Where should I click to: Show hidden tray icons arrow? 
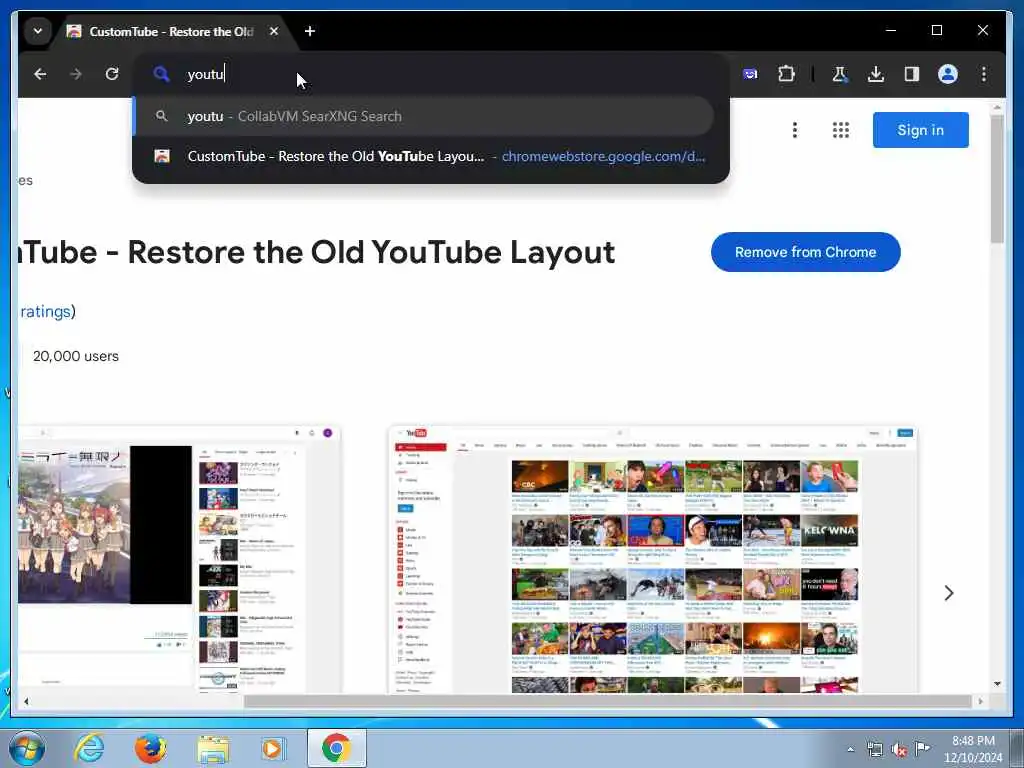[850, 749]
